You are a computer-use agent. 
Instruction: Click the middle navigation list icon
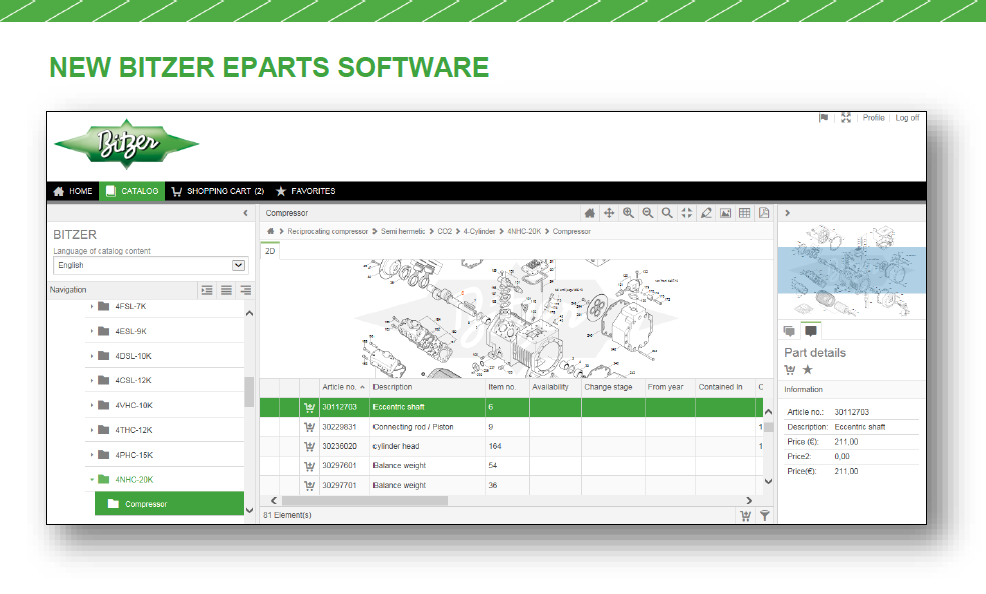coord(226,290)
